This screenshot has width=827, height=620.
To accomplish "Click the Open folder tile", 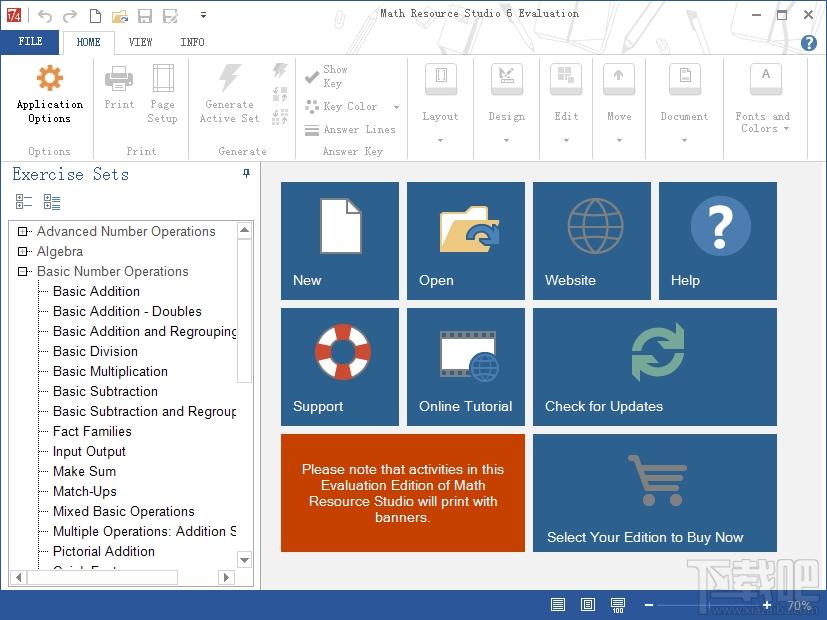I will click(x=466, y=241).
